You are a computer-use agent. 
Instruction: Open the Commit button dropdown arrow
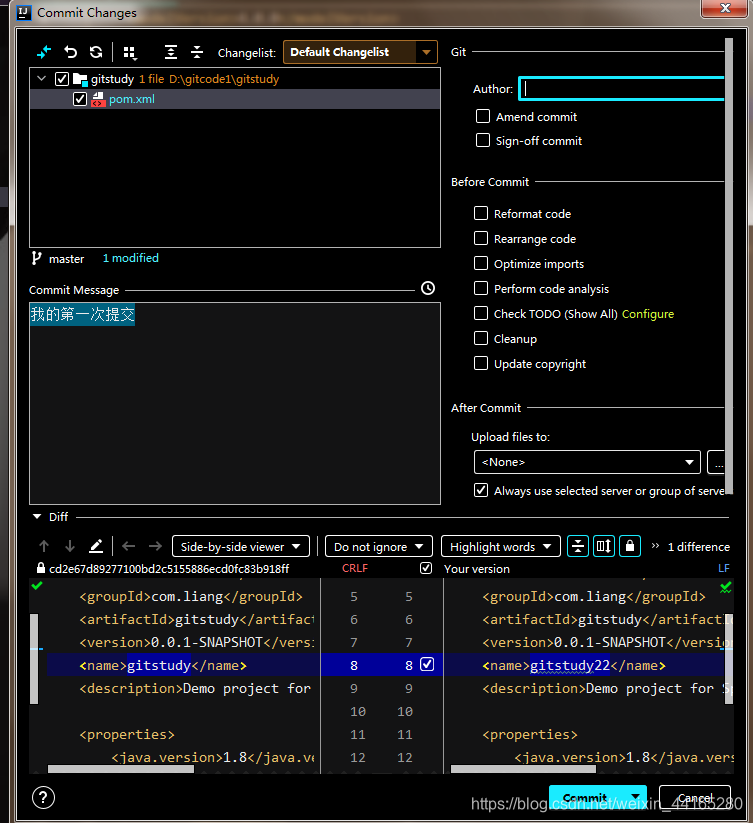(x=636, y=797)
